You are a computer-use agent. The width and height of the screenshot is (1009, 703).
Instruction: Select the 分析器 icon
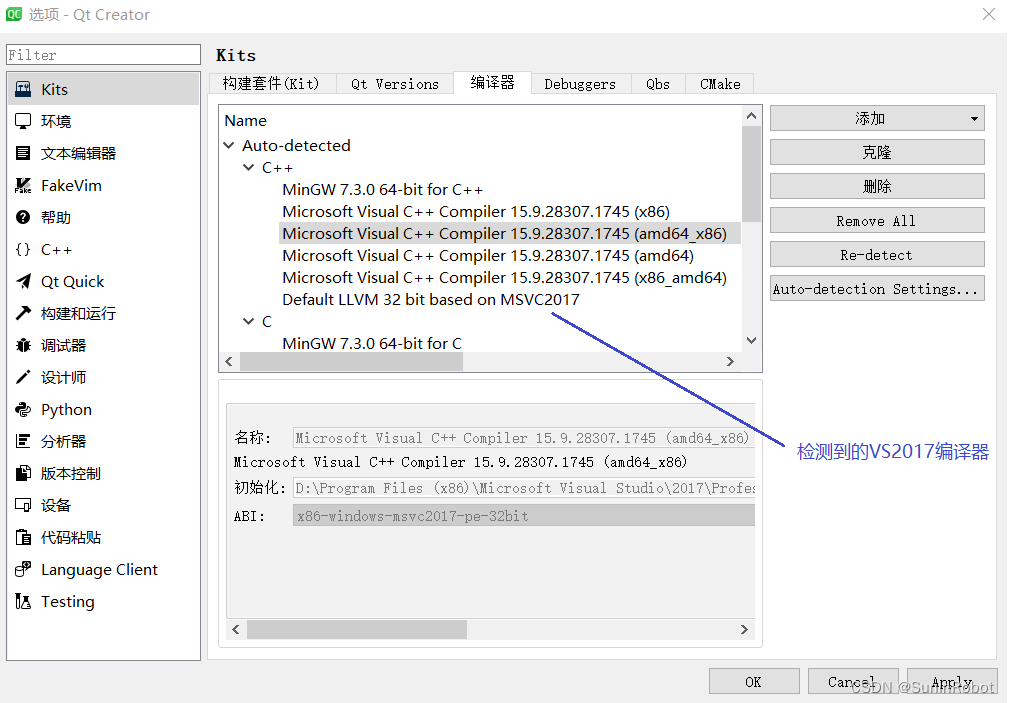pos(23,442)
